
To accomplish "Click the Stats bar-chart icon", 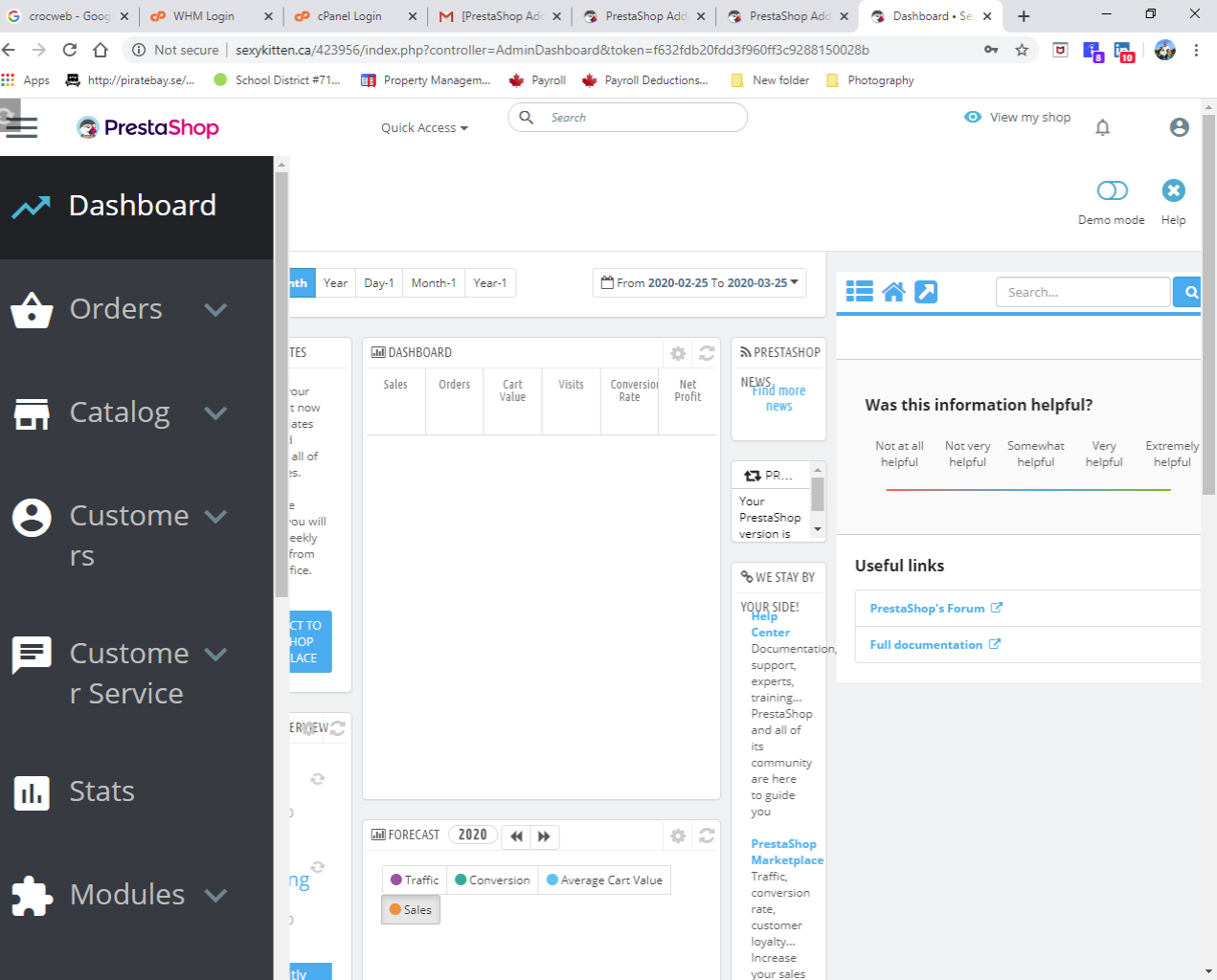I will point(32,792).
